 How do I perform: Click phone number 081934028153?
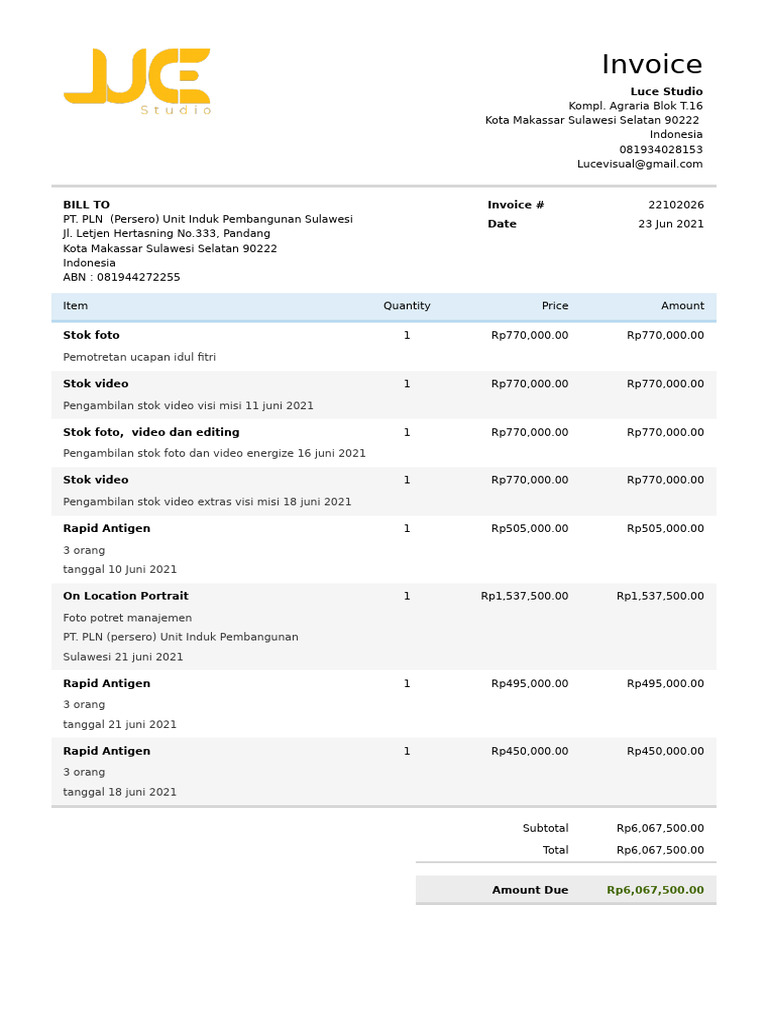[x=661, y=150]
